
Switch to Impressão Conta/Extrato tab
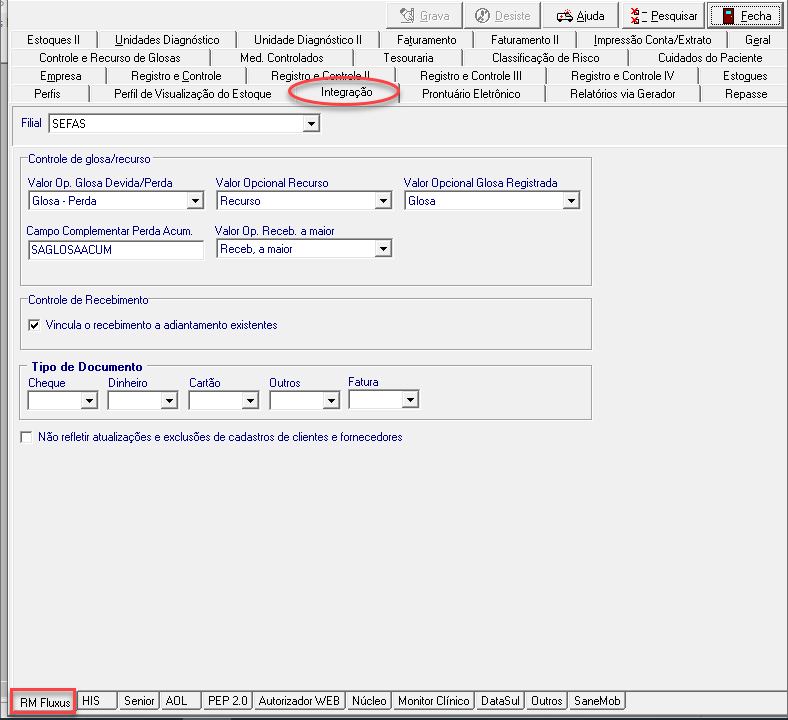[652, 40]
